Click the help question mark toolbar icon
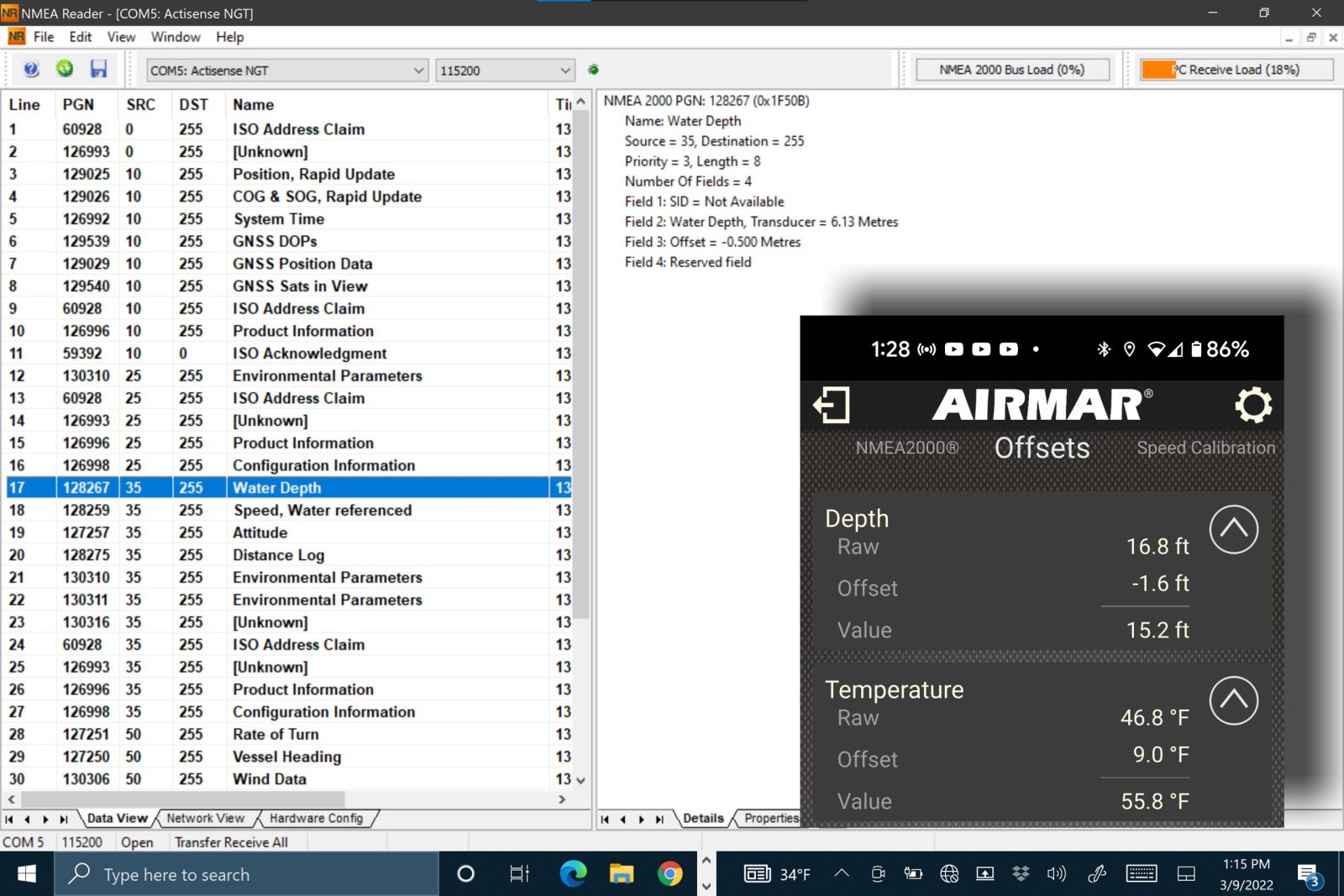The height and width of the screenshot is (896, 1344). click(31, 70)
